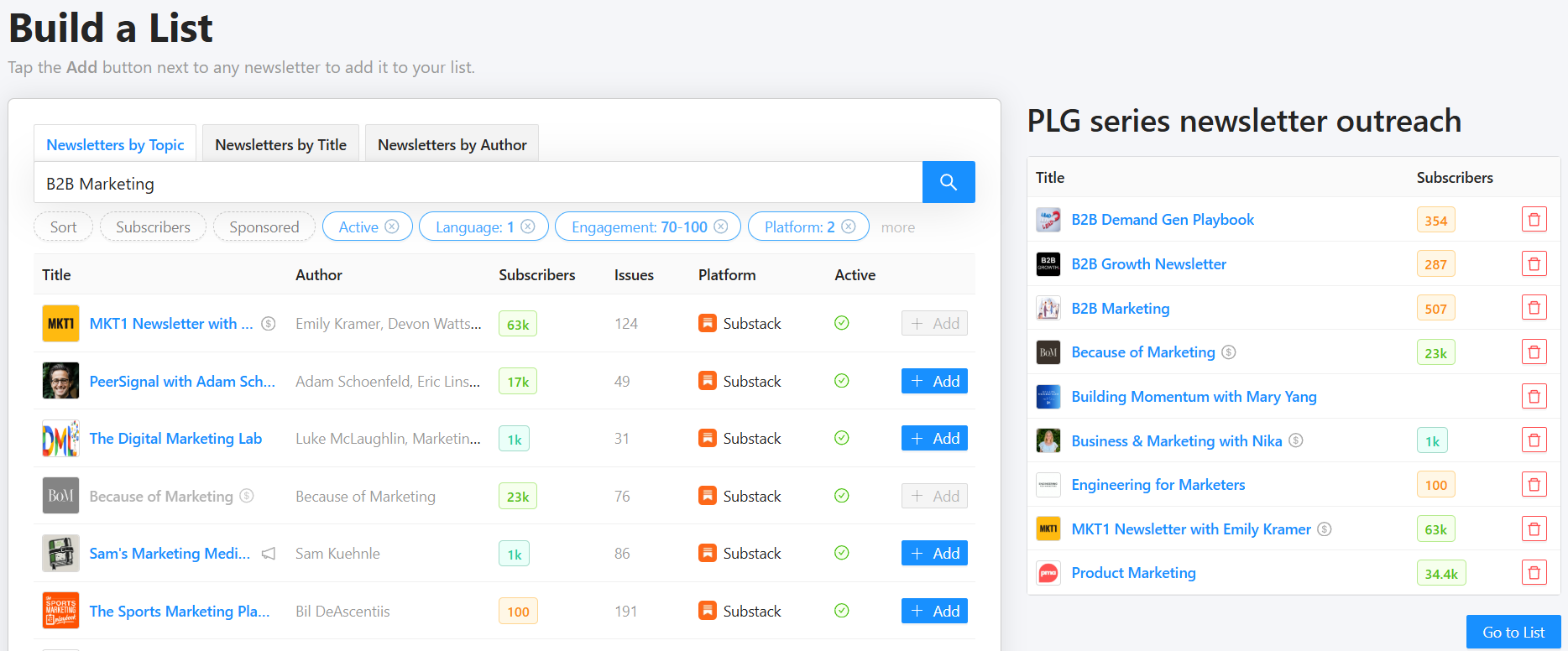This screenshot has height=651, width=1568.
Task: Add The Digital Marketing Lab to list
Action: pyautogui.click(x=934, y=438)
